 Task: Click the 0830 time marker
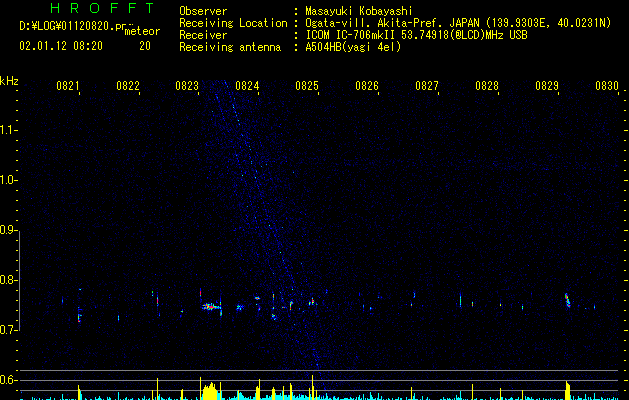607,86
